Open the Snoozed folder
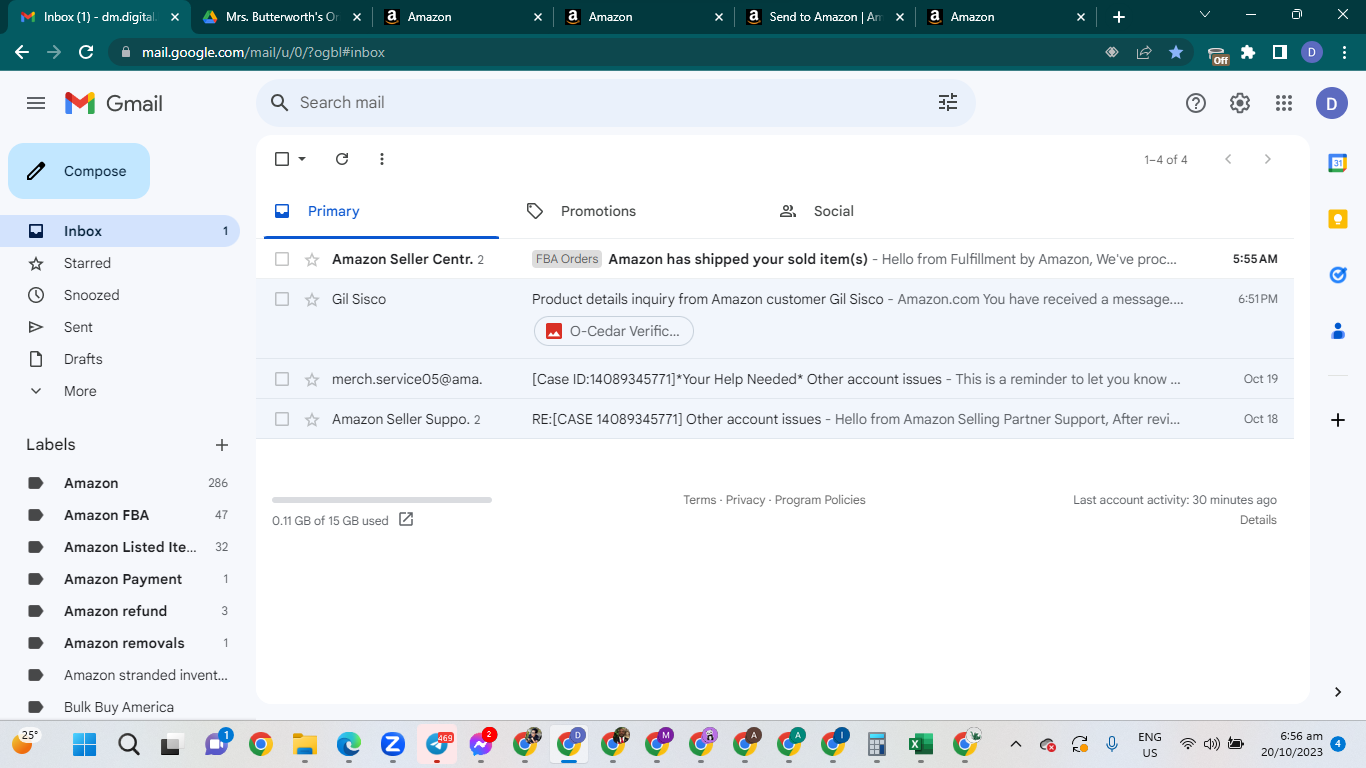The width and height of the screenshot is (1366, 768). tap(120, 295)
